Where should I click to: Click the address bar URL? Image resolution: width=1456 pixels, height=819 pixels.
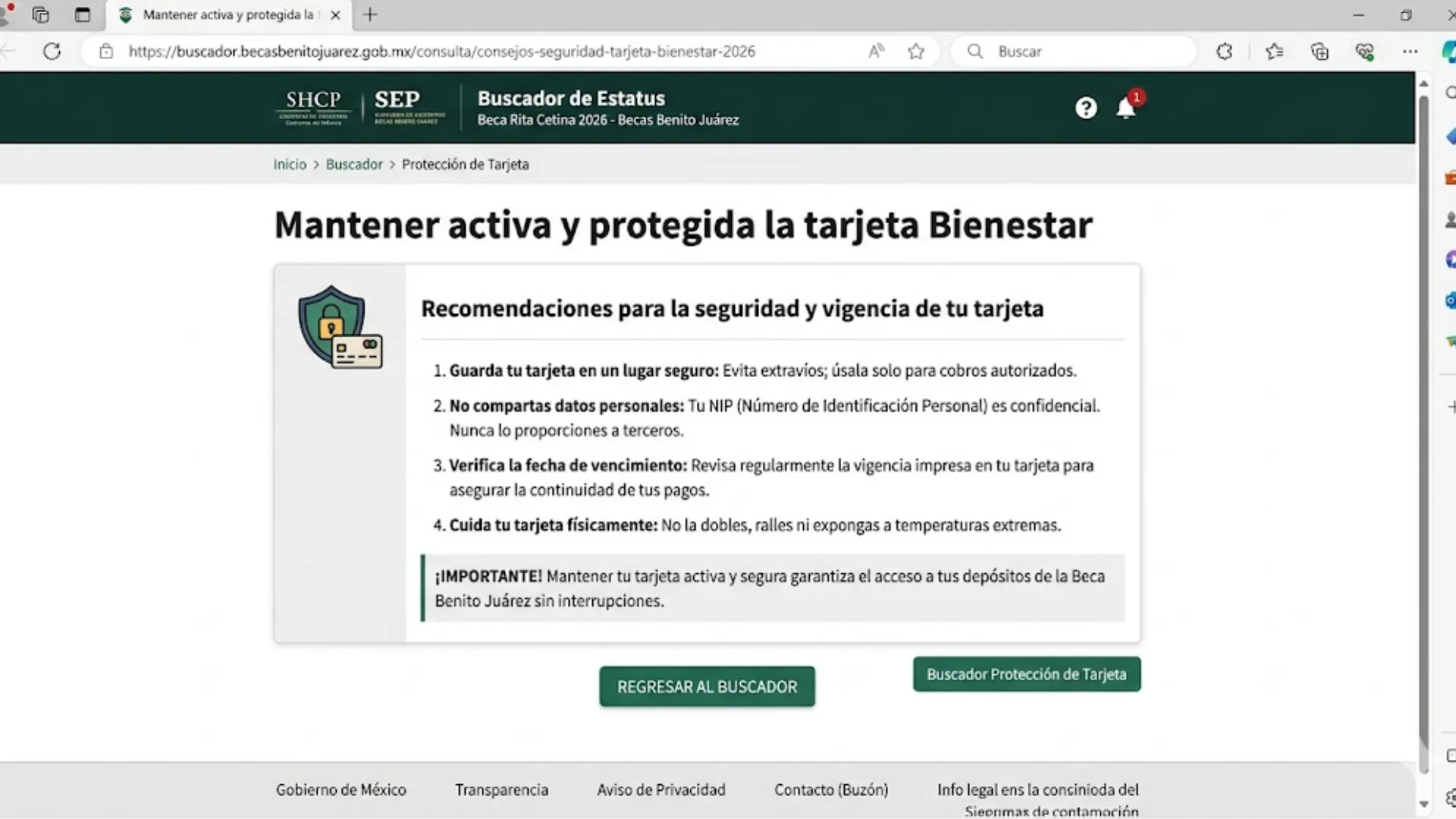pyautogui.click(x=441, y=52)
